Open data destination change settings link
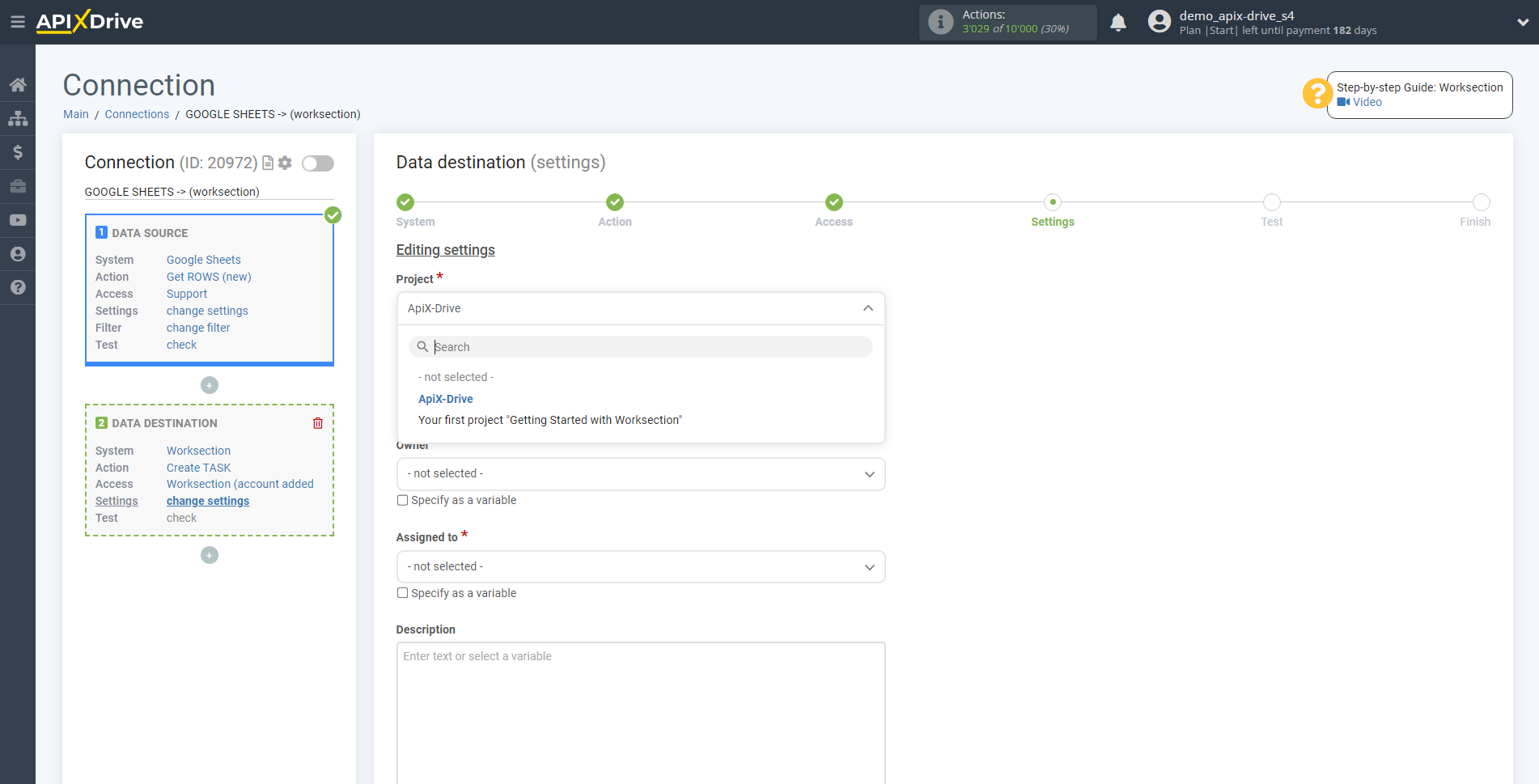Screen dimensions: 1539x784 208,501
